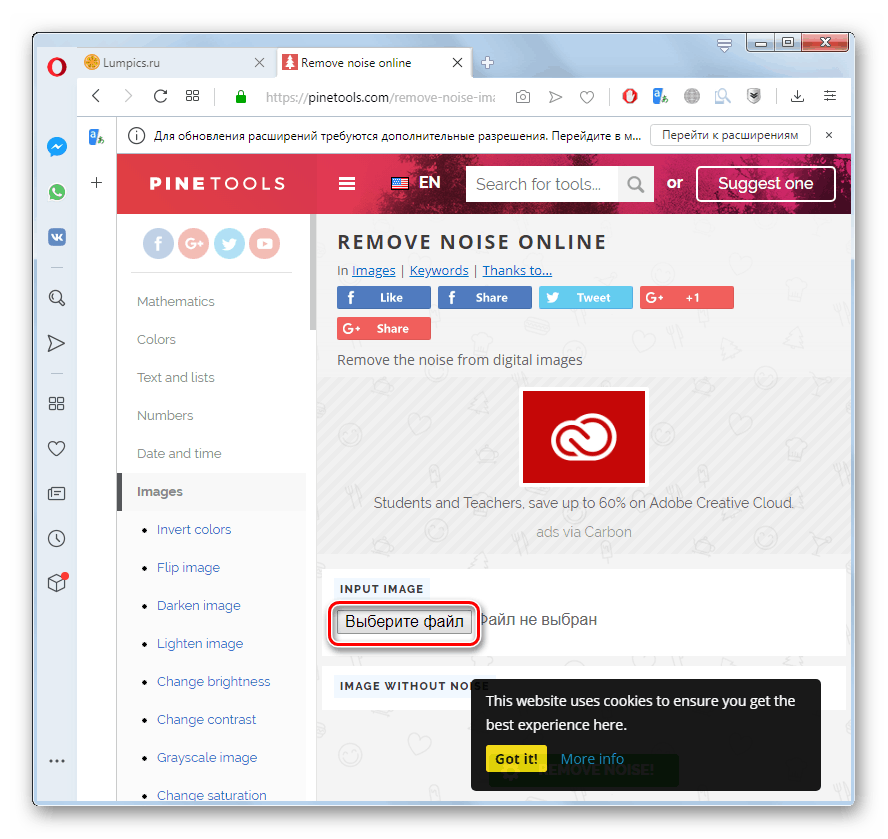888x839 pixels.
Task: Open the Colors category
Action: (156, 340)
